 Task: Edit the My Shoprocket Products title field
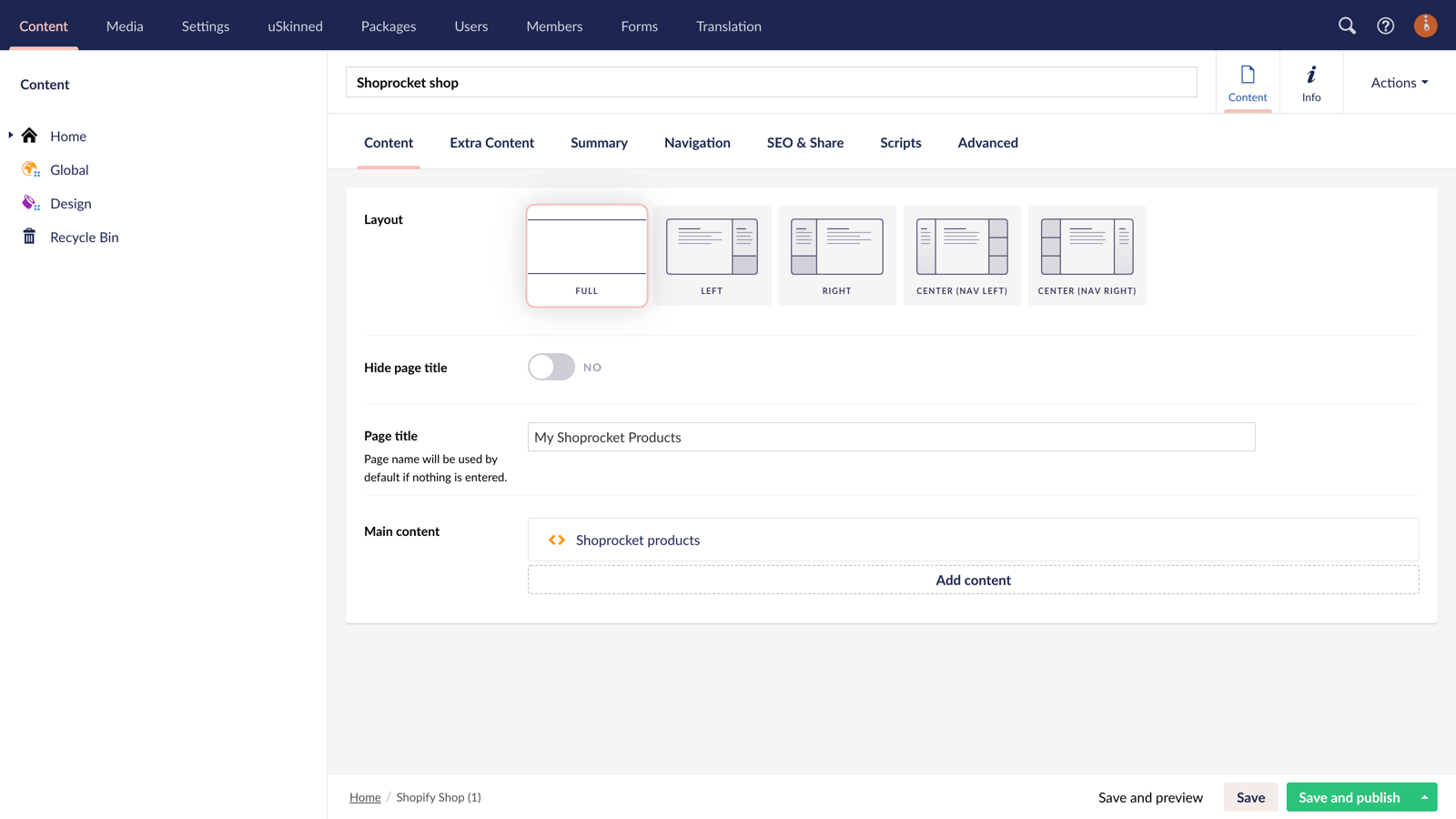pos(891,437)
